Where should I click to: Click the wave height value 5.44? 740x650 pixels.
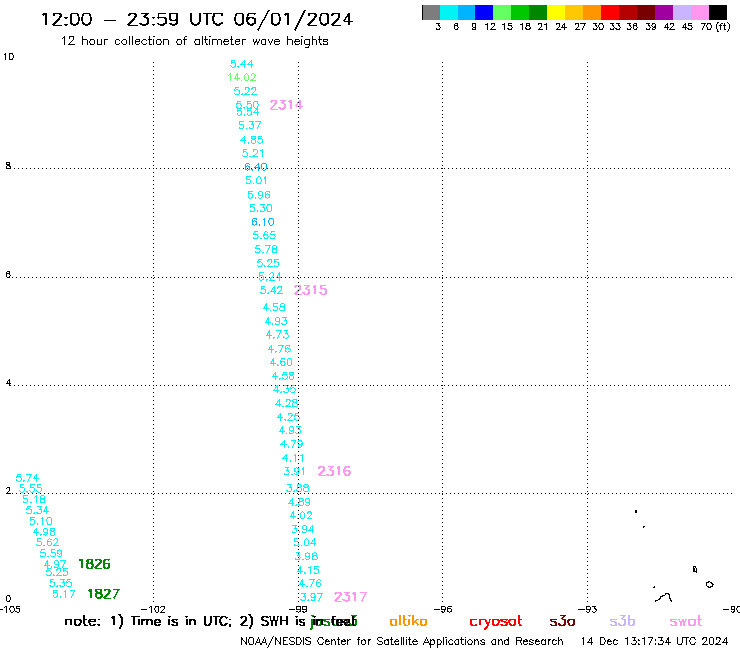tap(242, 64)
